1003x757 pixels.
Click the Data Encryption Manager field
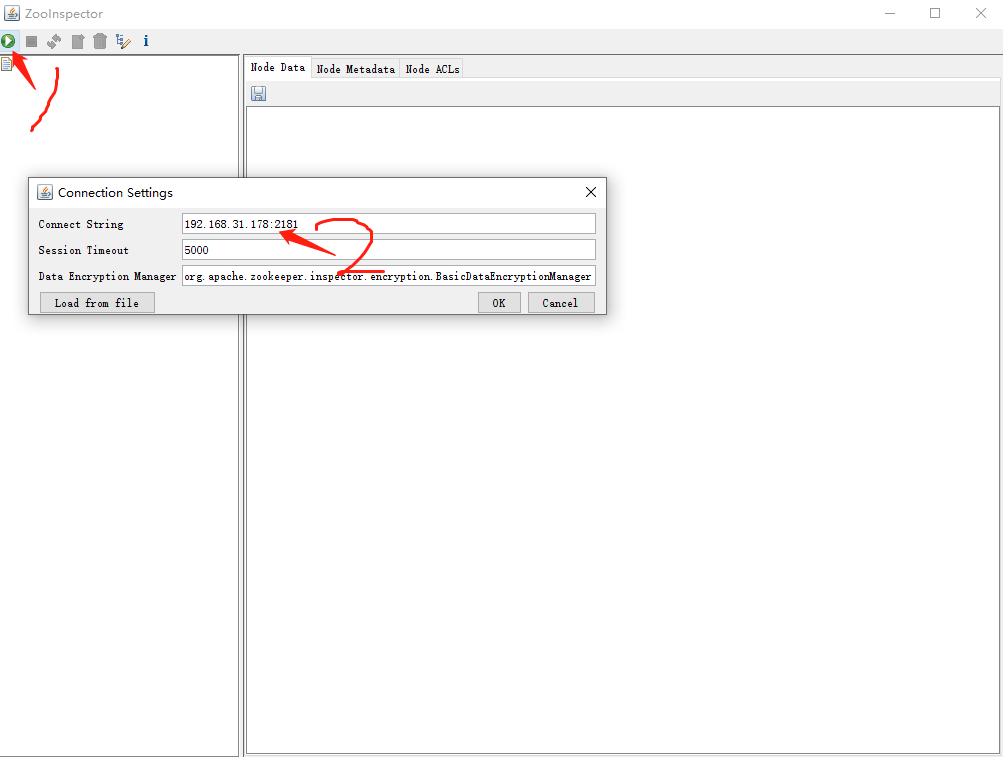tap(389, 276)
